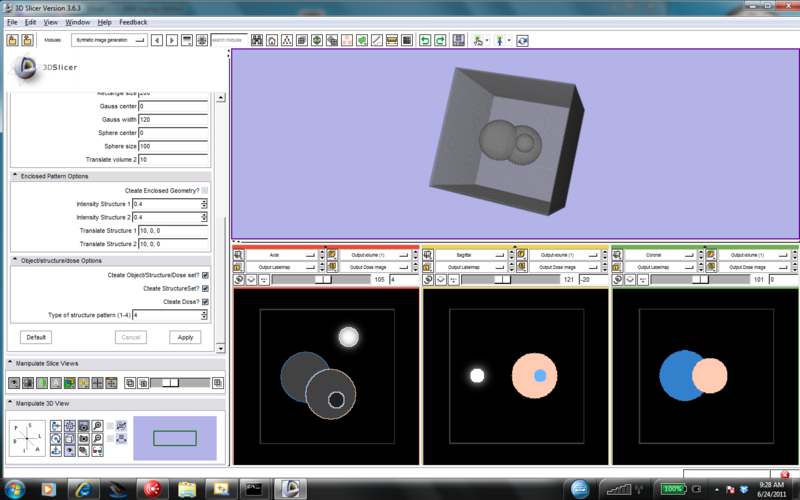Open the Window menu
This screenshot has width=800, height=500.
[x=78, y=22]
